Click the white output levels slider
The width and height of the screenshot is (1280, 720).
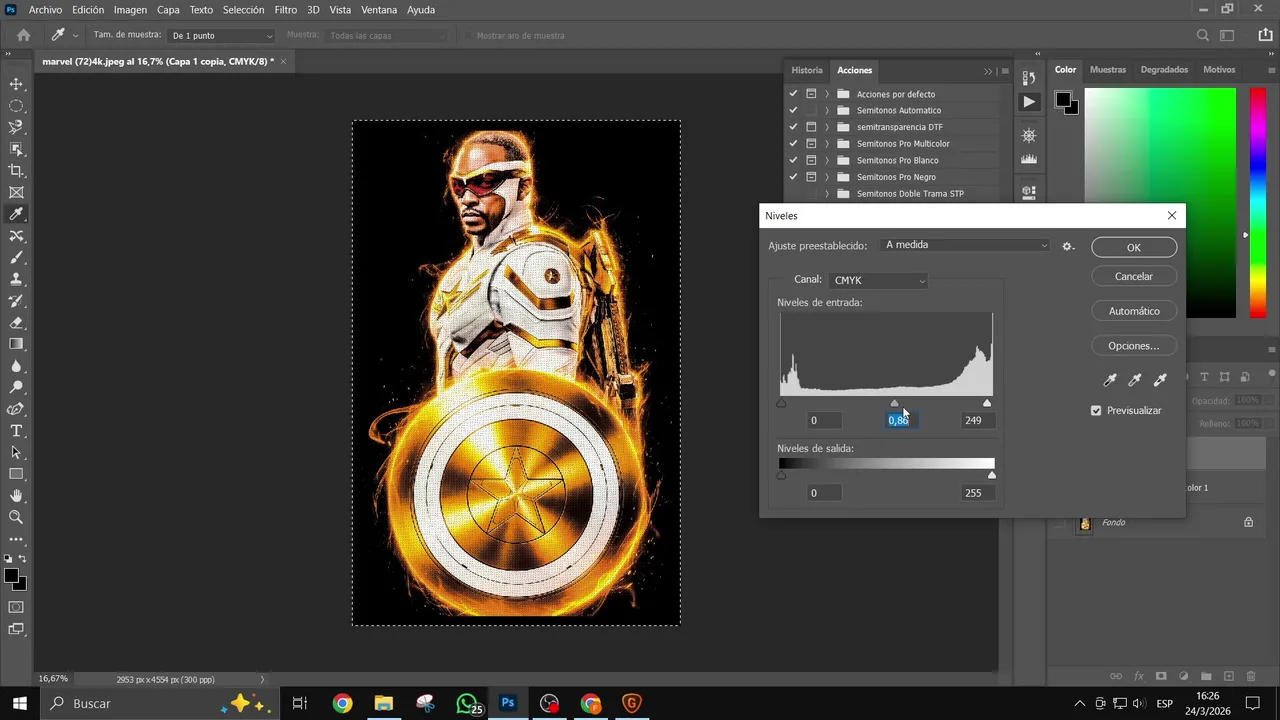pyautogui.click(x=992, y=475)
